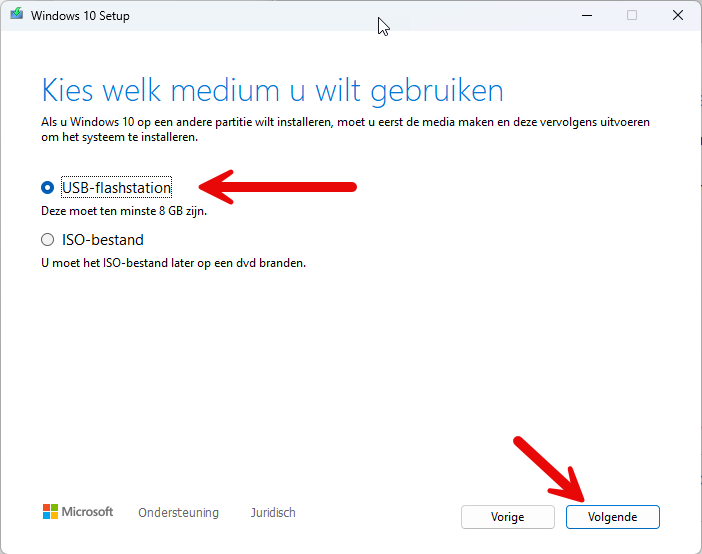Open the Juridisch link
This screenshot has height=554, width=702.
[273, 512]
